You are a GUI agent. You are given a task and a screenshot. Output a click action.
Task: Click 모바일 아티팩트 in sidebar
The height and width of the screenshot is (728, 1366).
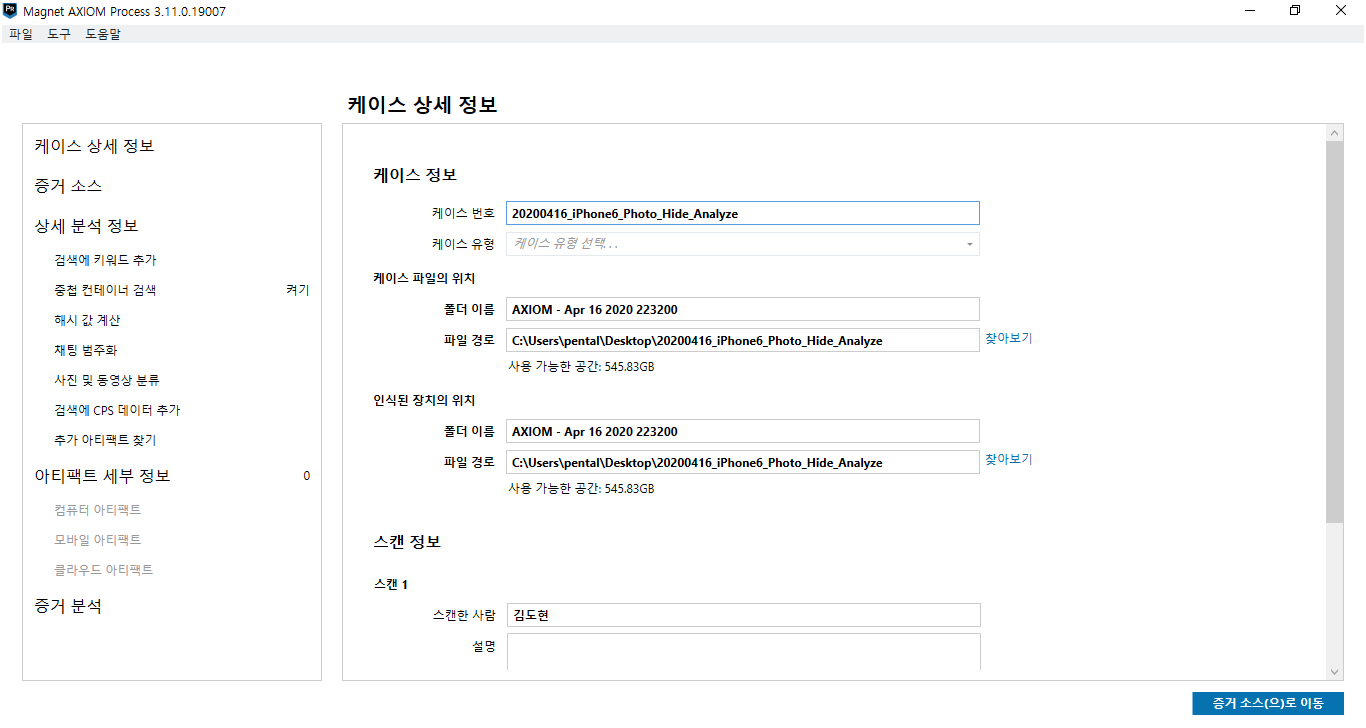(x=98, y=540)
